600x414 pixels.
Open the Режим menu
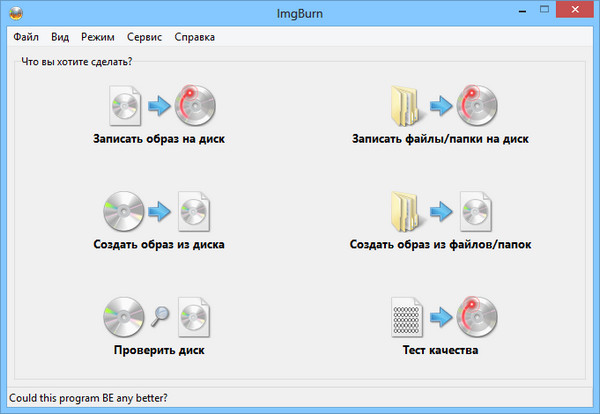coord(98,37)
